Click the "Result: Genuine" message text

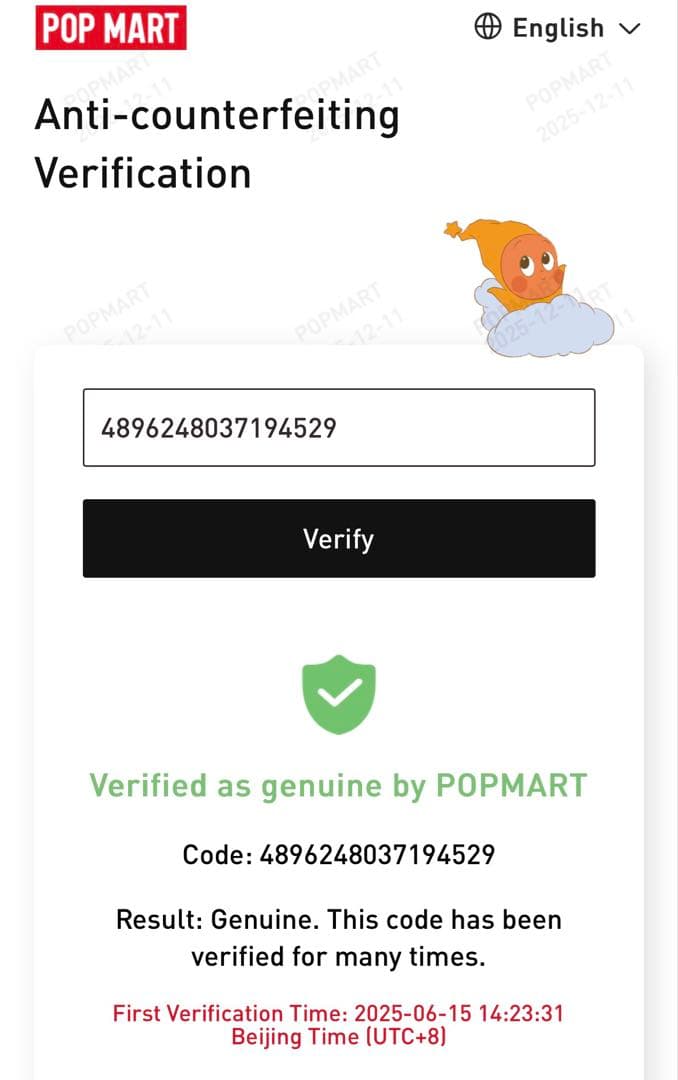tap(339, 919)
